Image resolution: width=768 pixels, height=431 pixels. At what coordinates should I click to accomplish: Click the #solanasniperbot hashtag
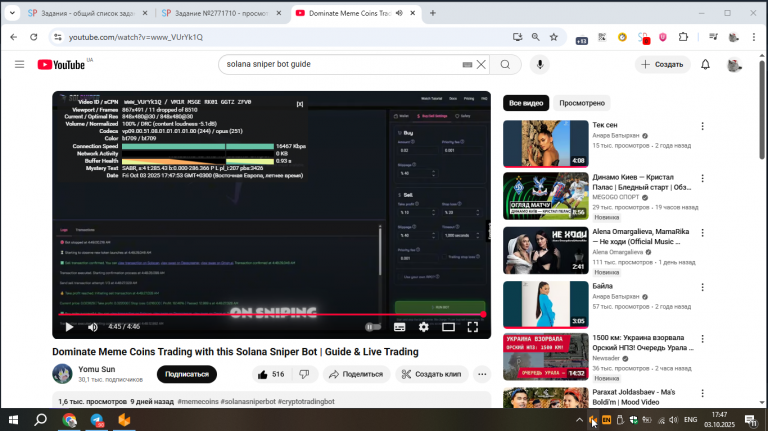[248, 402]
